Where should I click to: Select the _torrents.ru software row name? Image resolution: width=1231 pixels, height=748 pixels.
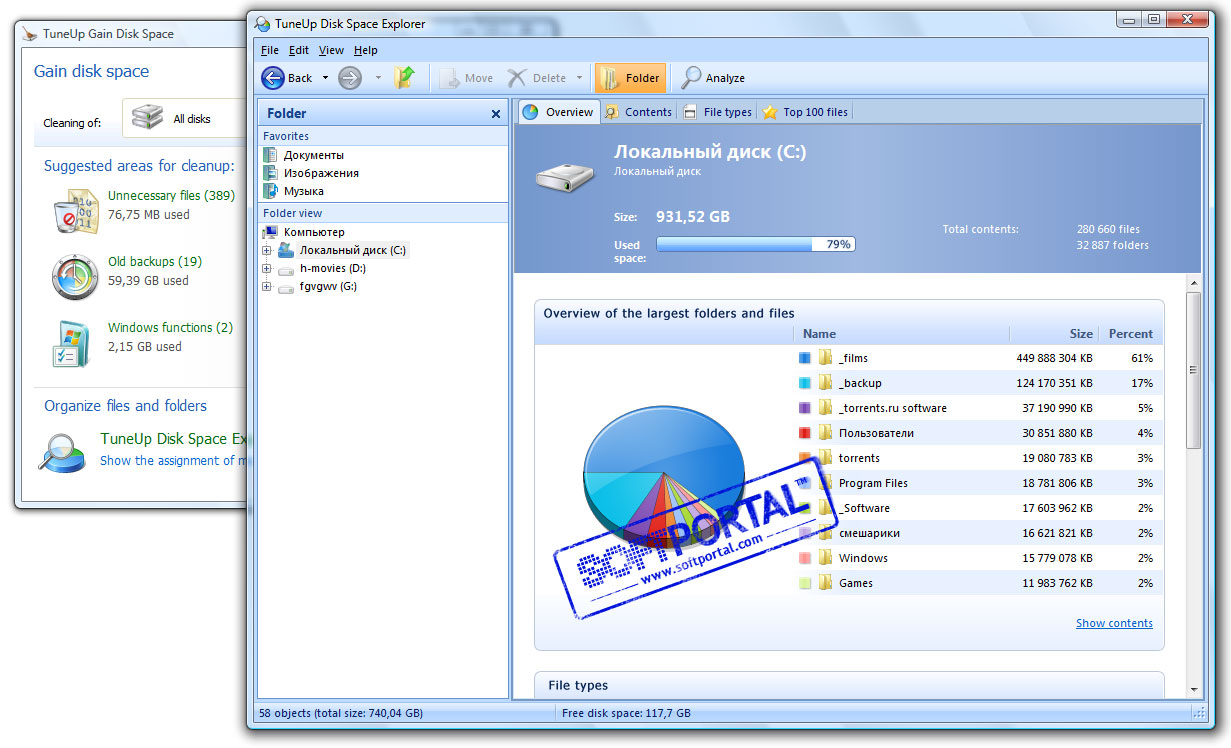892,408
